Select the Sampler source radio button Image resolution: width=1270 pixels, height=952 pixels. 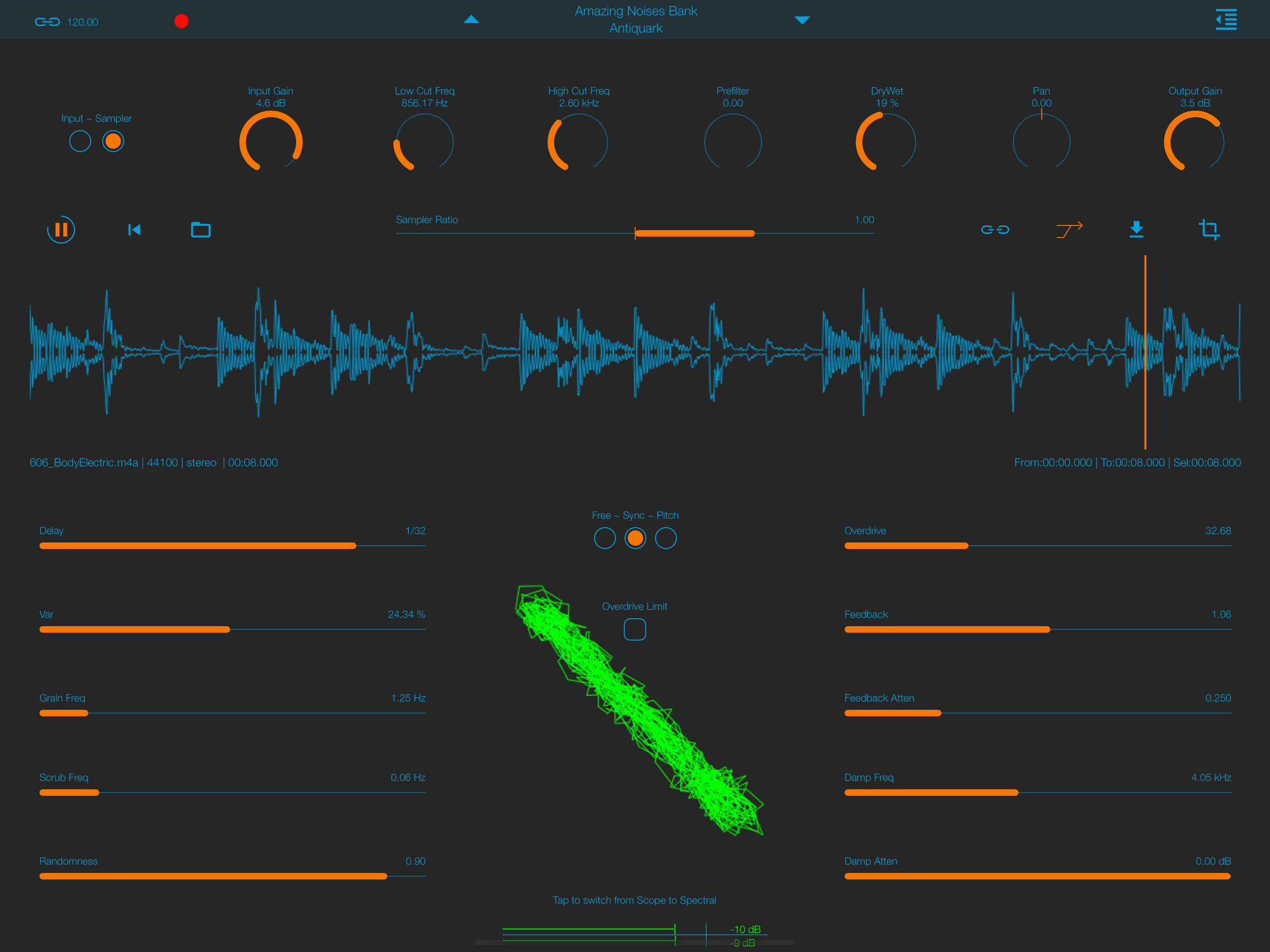click(x=113, y=141)
